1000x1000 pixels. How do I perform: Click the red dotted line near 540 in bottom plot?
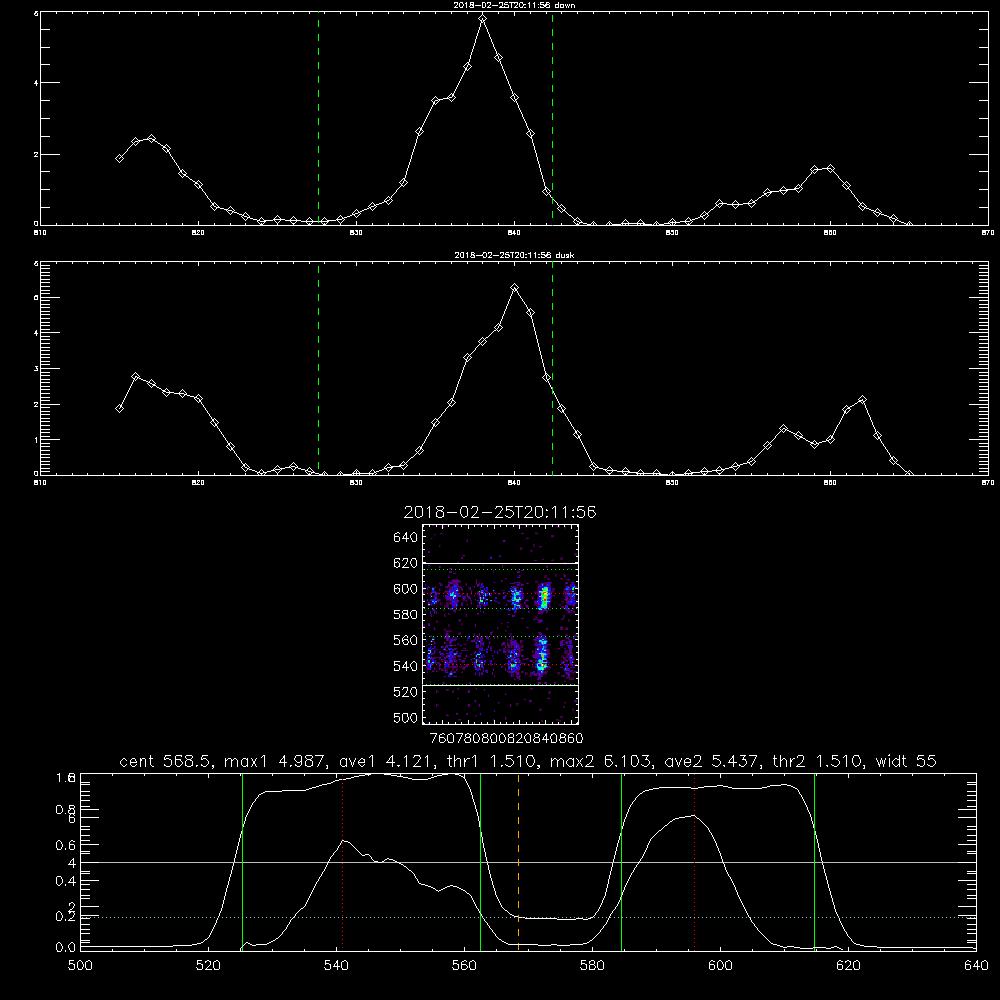tap(342, 863)
